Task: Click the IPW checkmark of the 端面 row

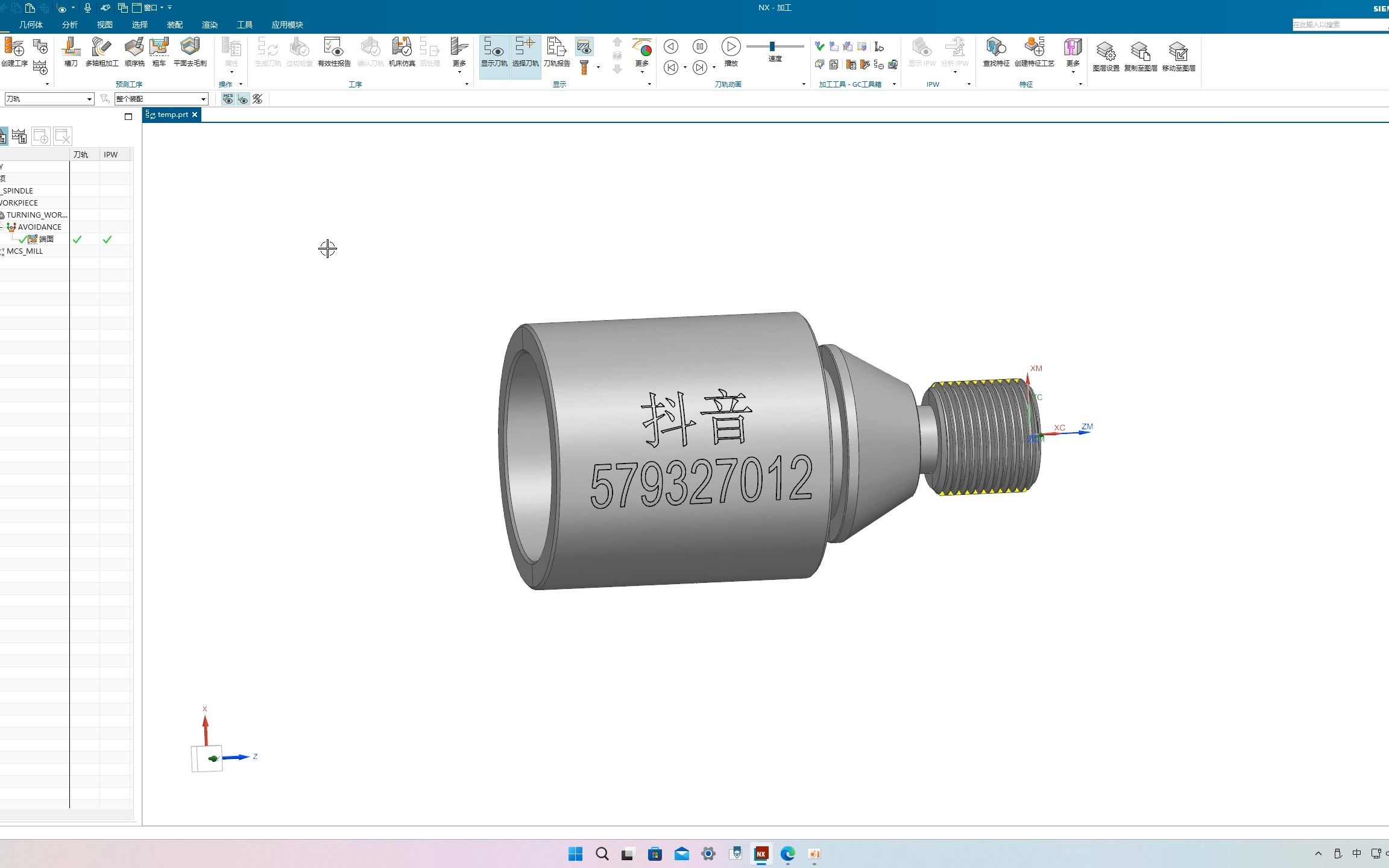Action: (107, 239)
